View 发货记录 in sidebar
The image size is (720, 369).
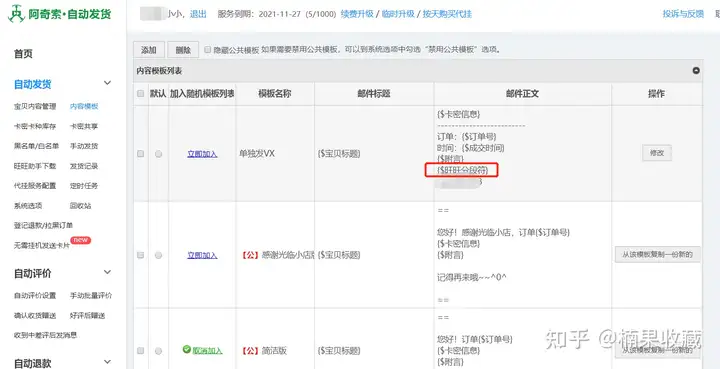(x=84, y=166)
